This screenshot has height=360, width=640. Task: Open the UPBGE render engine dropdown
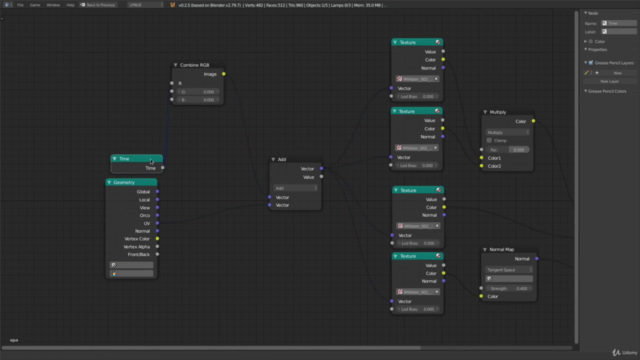tap(145, 5)
